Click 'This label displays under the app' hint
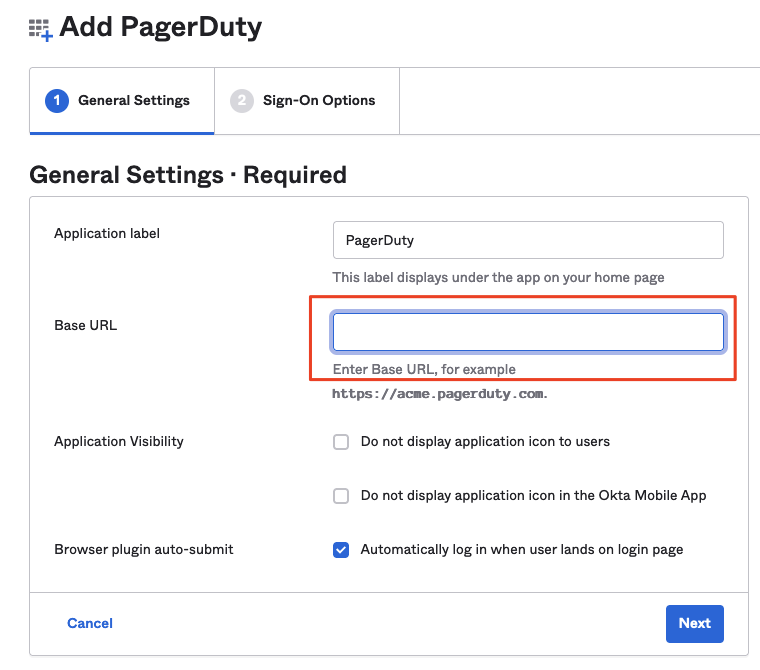The image size is (760, 670). (498, 277)
